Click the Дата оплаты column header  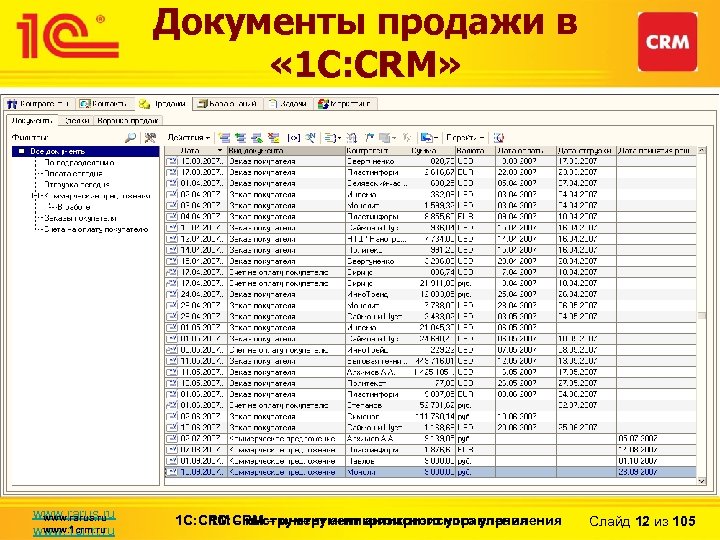tap(526, 151)
